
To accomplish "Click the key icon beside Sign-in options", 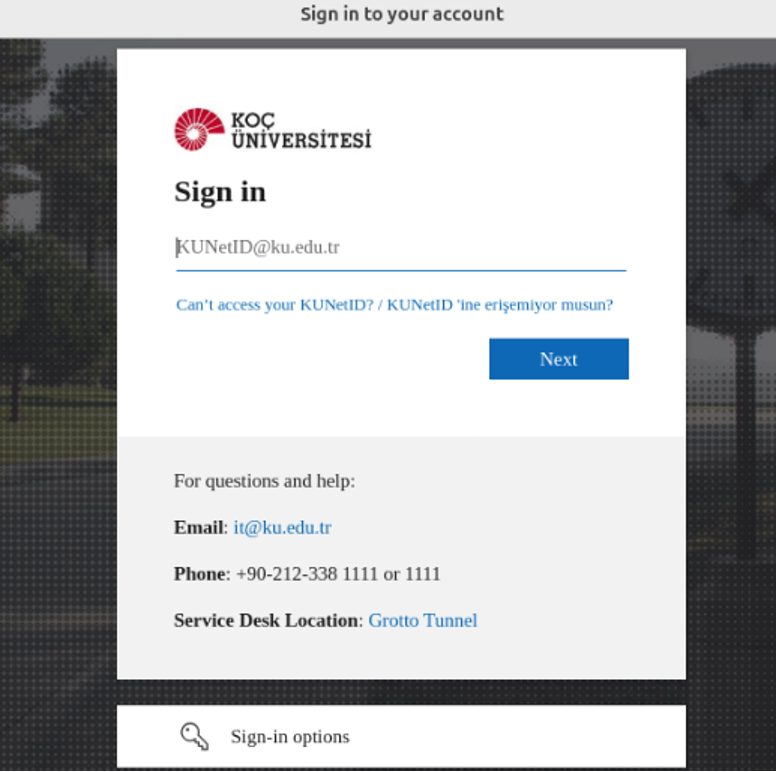I will tap(194, 736).
